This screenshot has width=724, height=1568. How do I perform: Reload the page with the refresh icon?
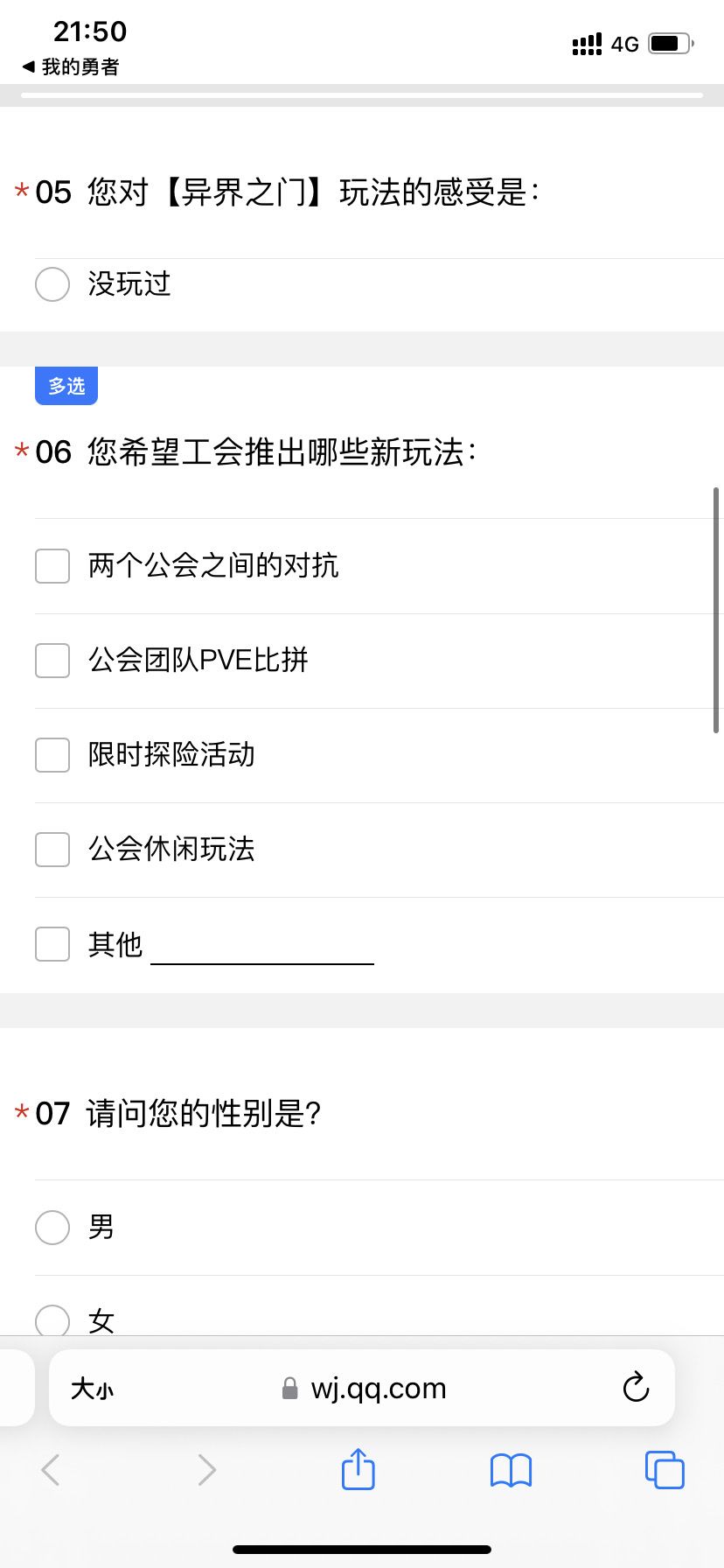pos(636,1388)
